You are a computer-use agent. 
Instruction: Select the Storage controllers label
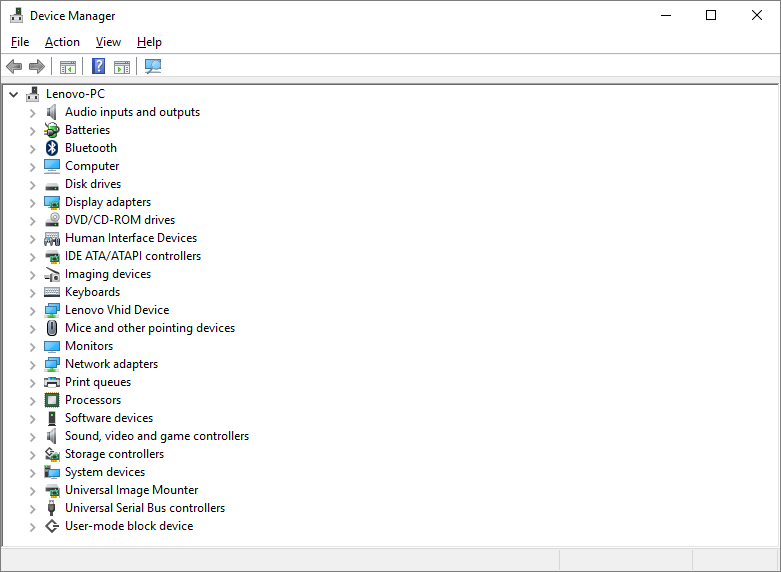(x=115, y=454)
